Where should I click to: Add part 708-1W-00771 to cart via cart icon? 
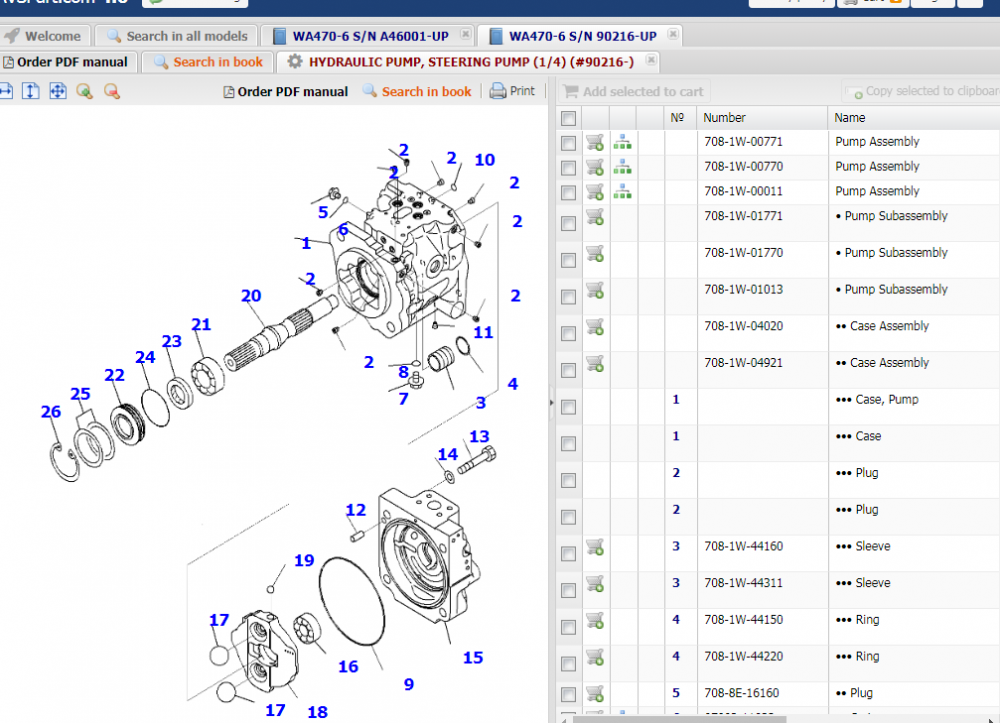coord(594,142)
